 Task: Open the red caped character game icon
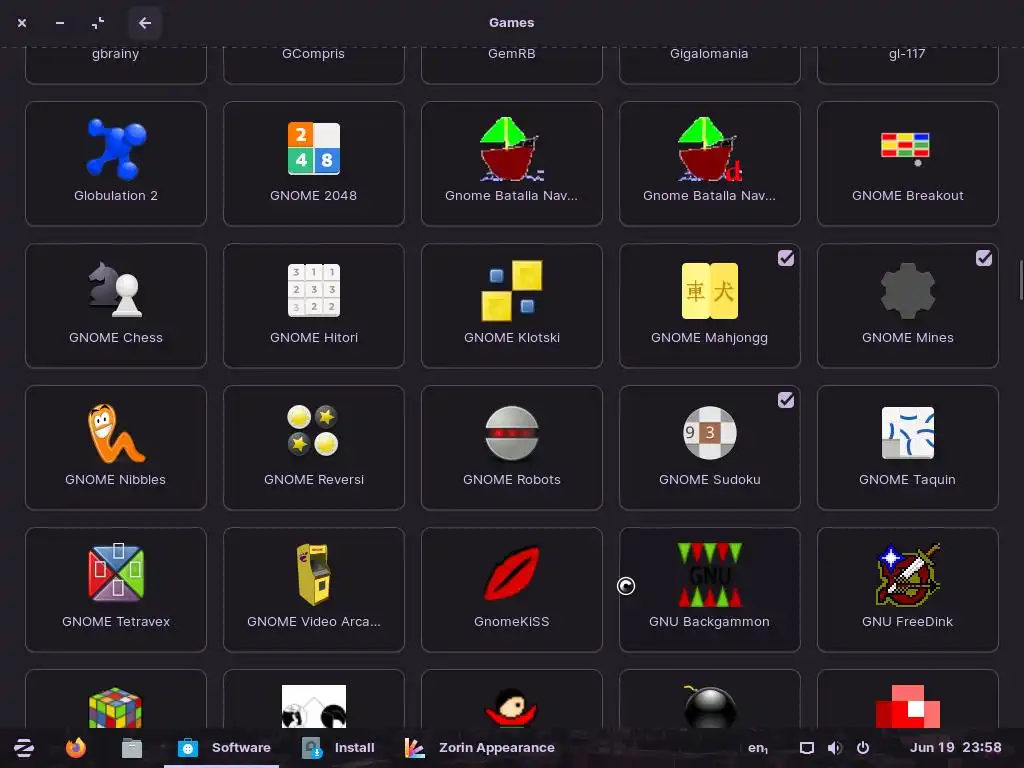[511, 707]
